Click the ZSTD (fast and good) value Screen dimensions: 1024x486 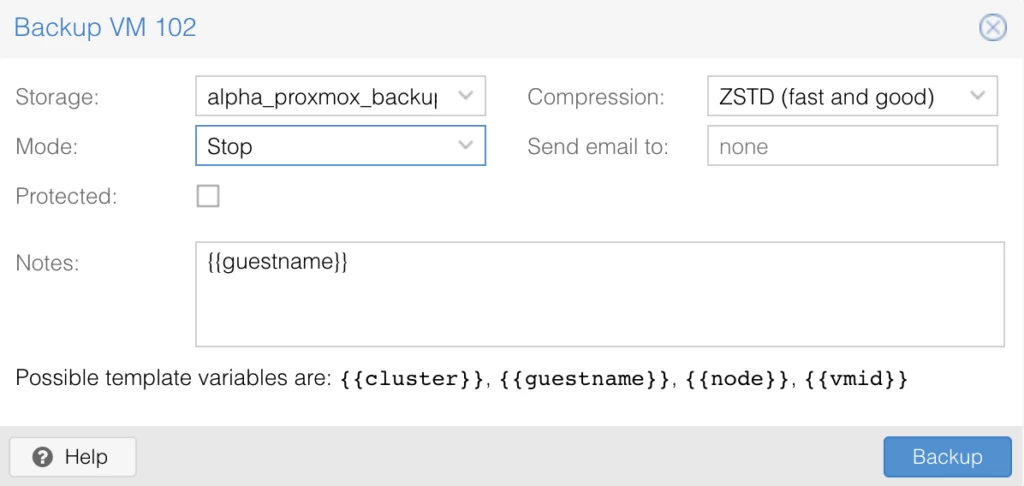click(x=826, y=97)
